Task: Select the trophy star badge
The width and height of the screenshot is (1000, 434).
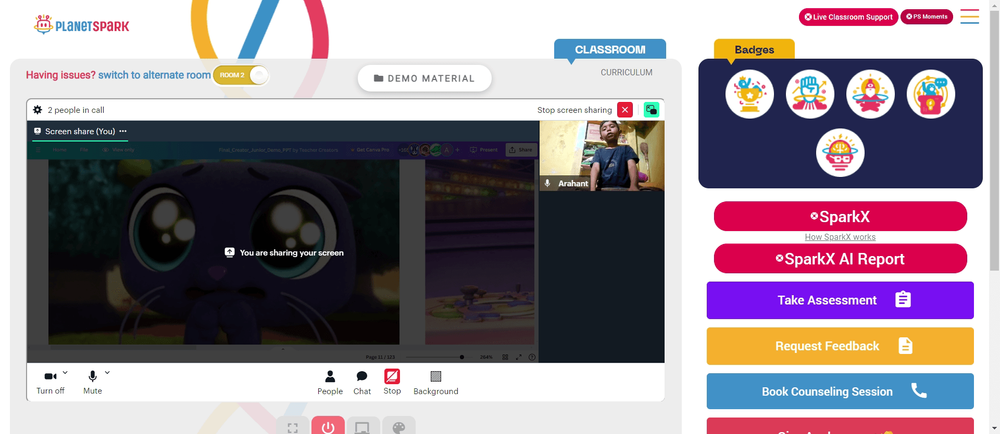Action: (749, 94)
